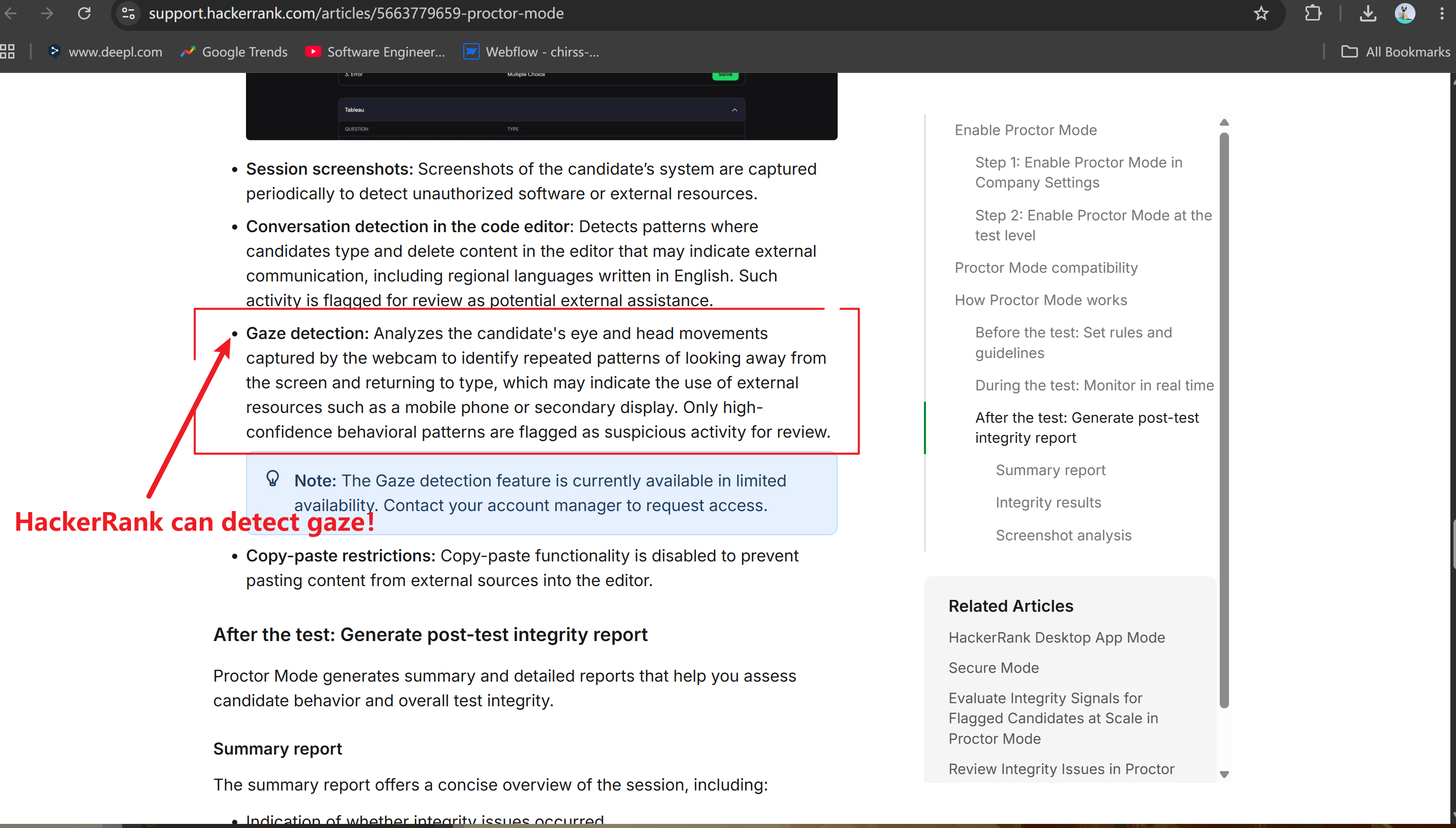Jump to How Proctor Mode works

click(1041, 299)
